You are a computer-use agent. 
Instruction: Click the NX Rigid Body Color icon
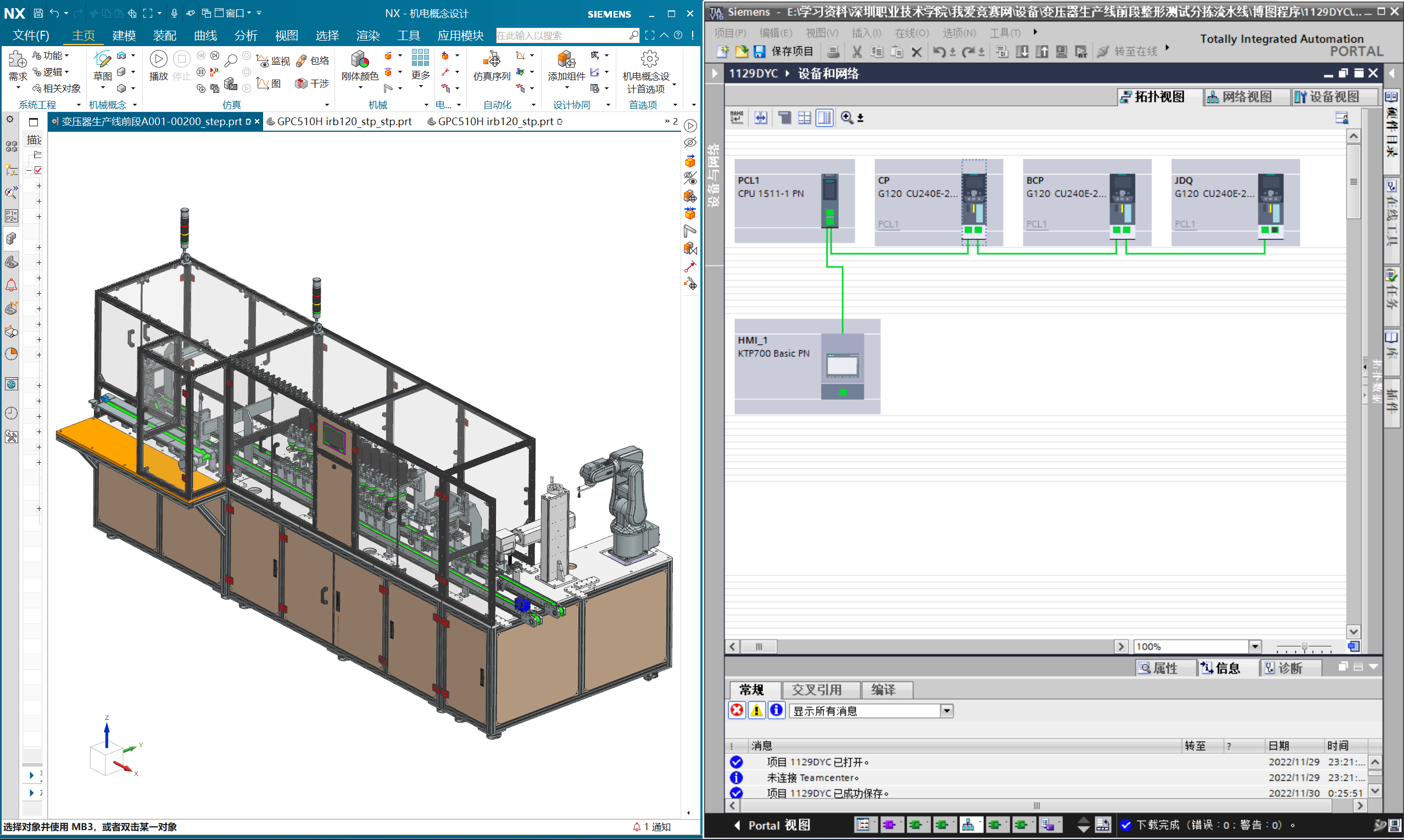360,59
